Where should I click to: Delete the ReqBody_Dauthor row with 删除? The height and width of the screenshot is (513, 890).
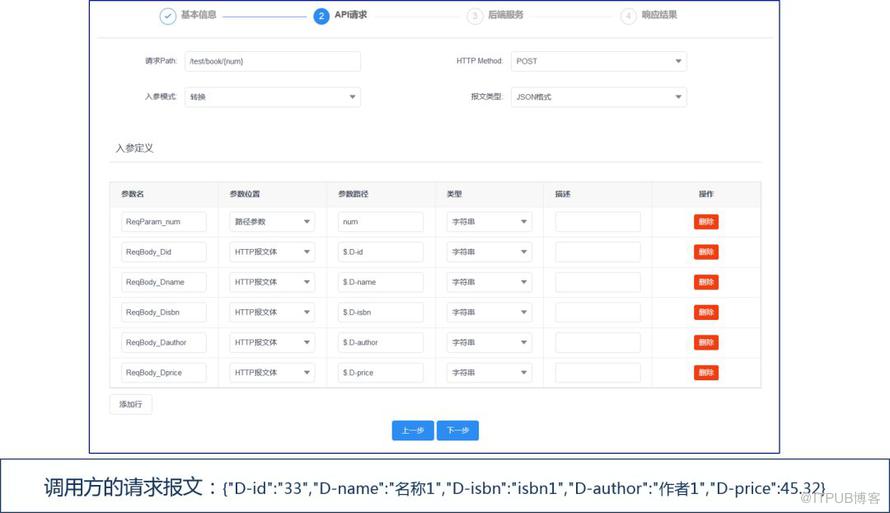[706, 342]
